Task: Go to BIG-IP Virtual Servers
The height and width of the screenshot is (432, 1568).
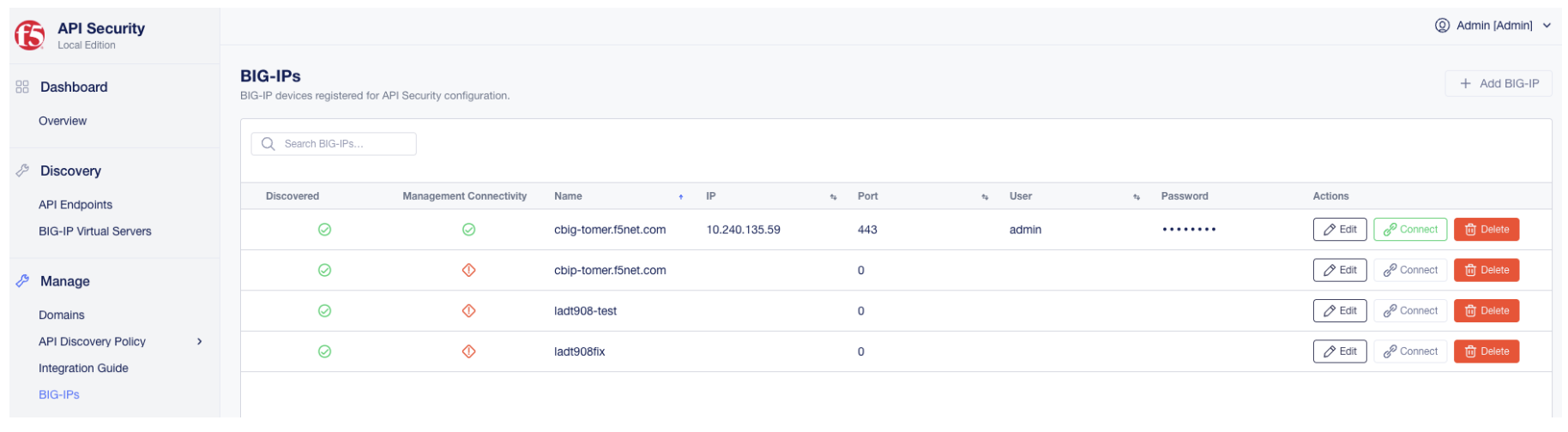Action: click(95, 231)
